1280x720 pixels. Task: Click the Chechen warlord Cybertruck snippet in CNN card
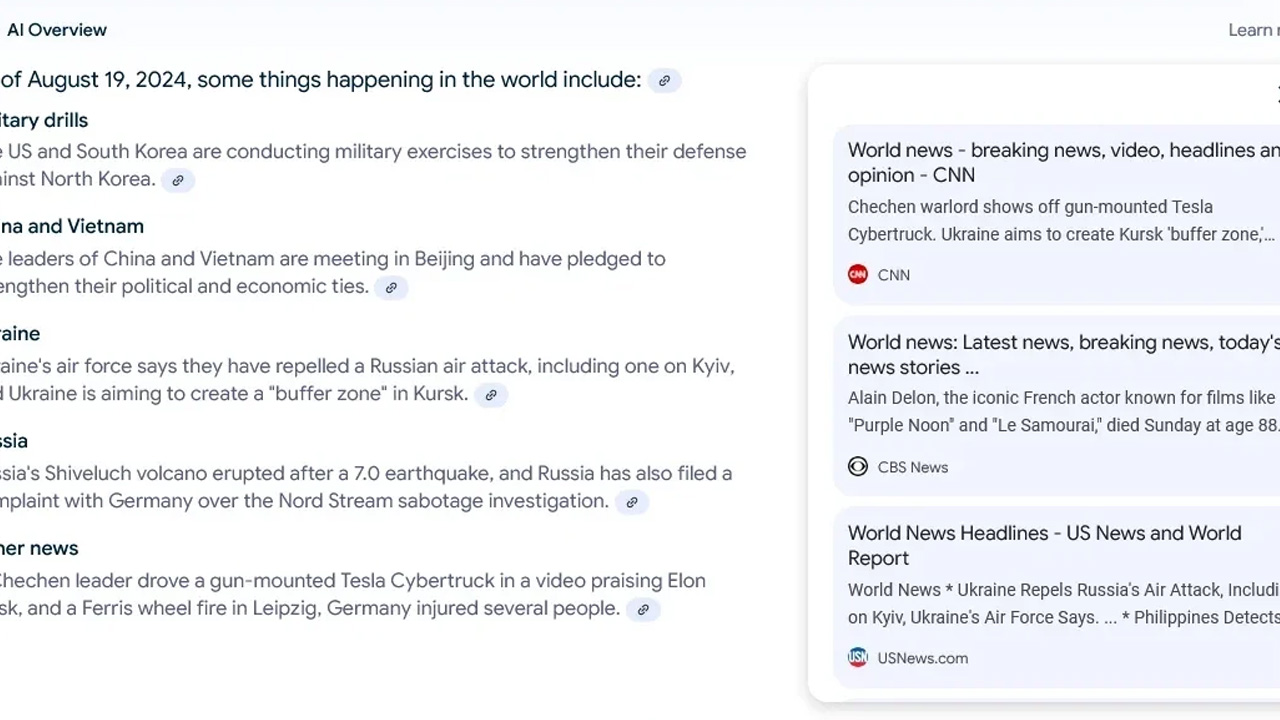(x=1062, y=221)
